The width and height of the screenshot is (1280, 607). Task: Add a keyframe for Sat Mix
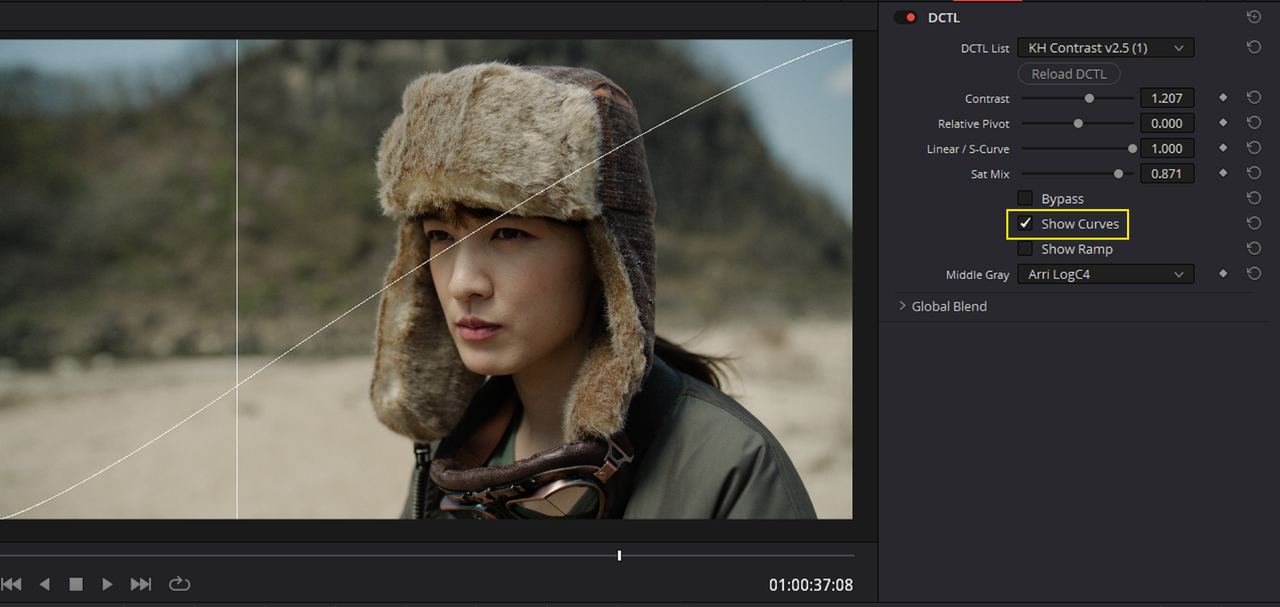click(1222, 173)
